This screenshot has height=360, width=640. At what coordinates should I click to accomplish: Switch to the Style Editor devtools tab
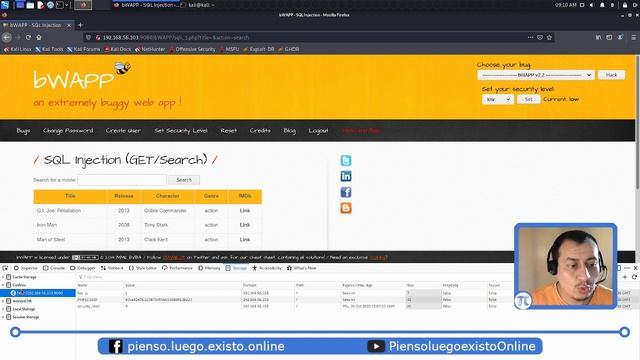click(x=143, y=268)
